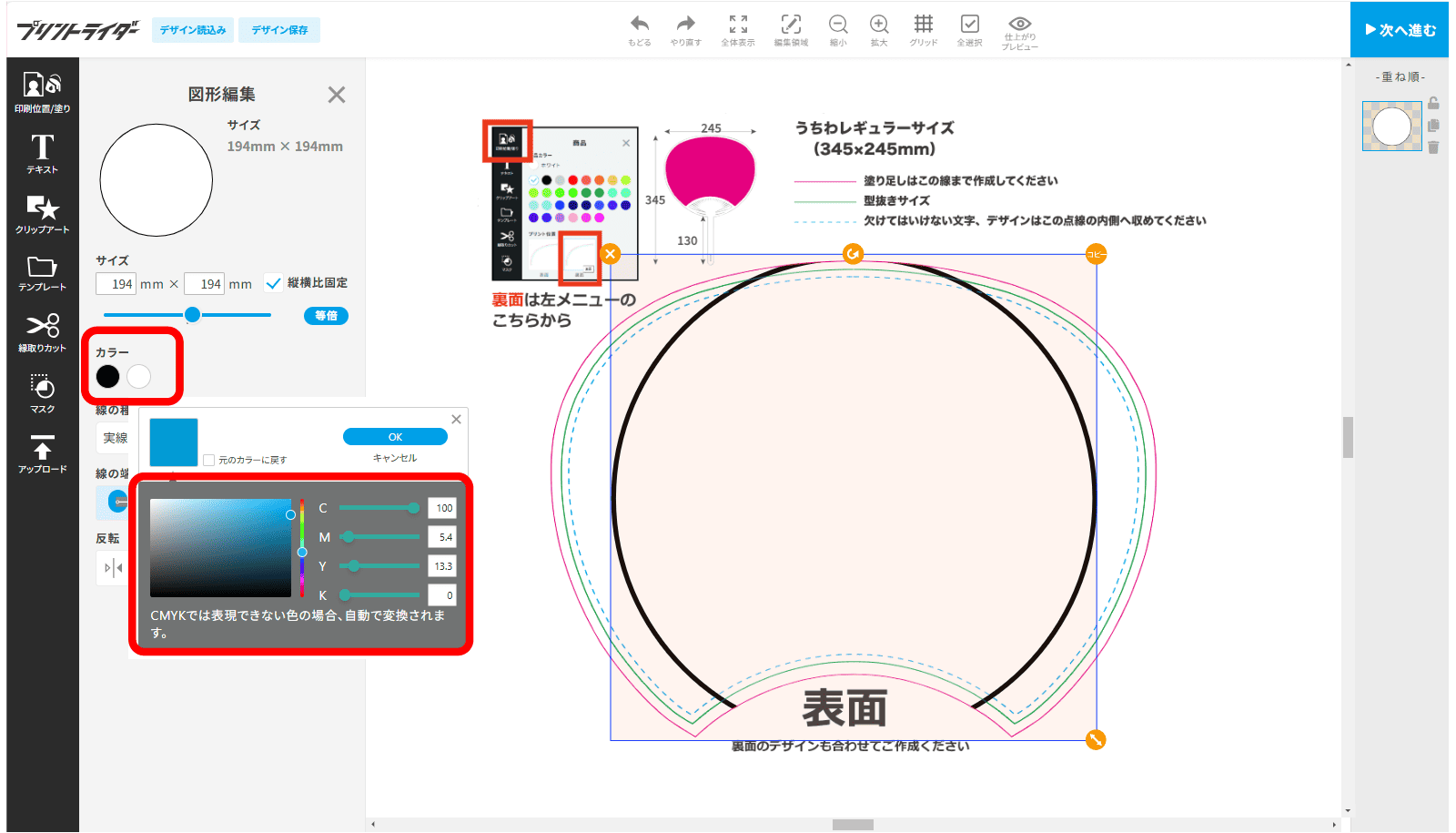The height and width of the screenshot is (833, 1456).
Task: Click the width field showing 194
Action: click(116, 284)
